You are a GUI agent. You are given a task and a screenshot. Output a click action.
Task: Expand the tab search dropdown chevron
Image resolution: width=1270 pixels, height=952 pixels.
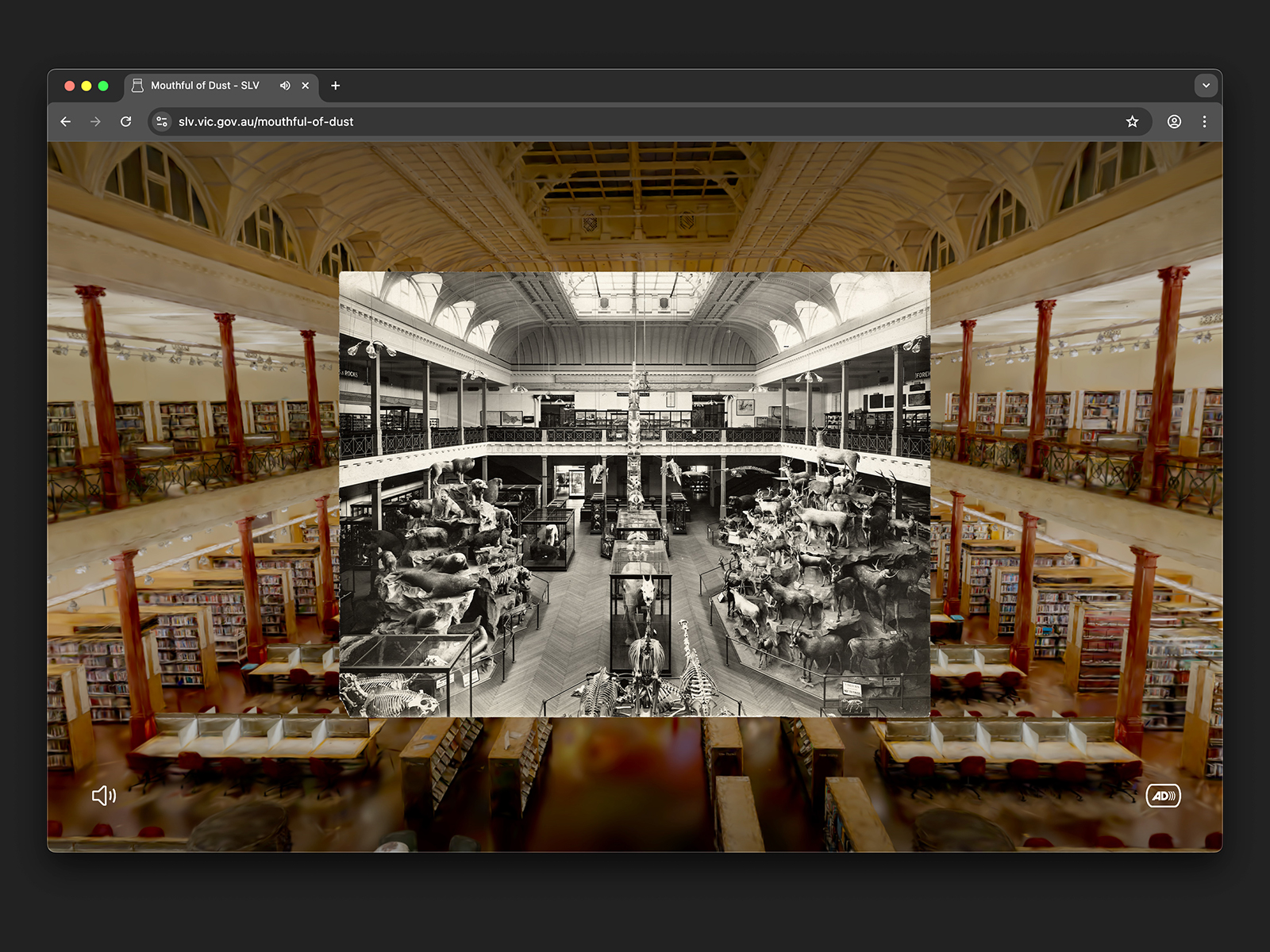1206,86
